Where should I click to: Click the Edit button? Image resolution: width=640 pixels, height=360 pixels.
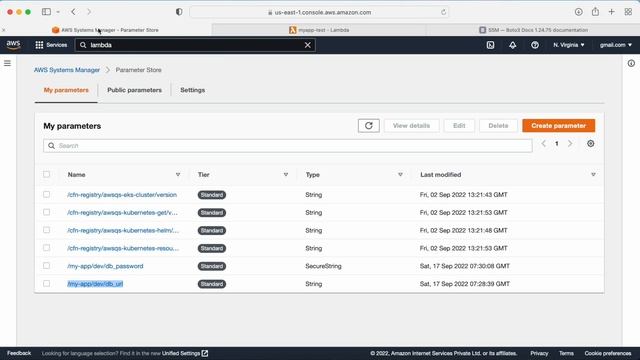pyautogui.click(x=459, y=126)
